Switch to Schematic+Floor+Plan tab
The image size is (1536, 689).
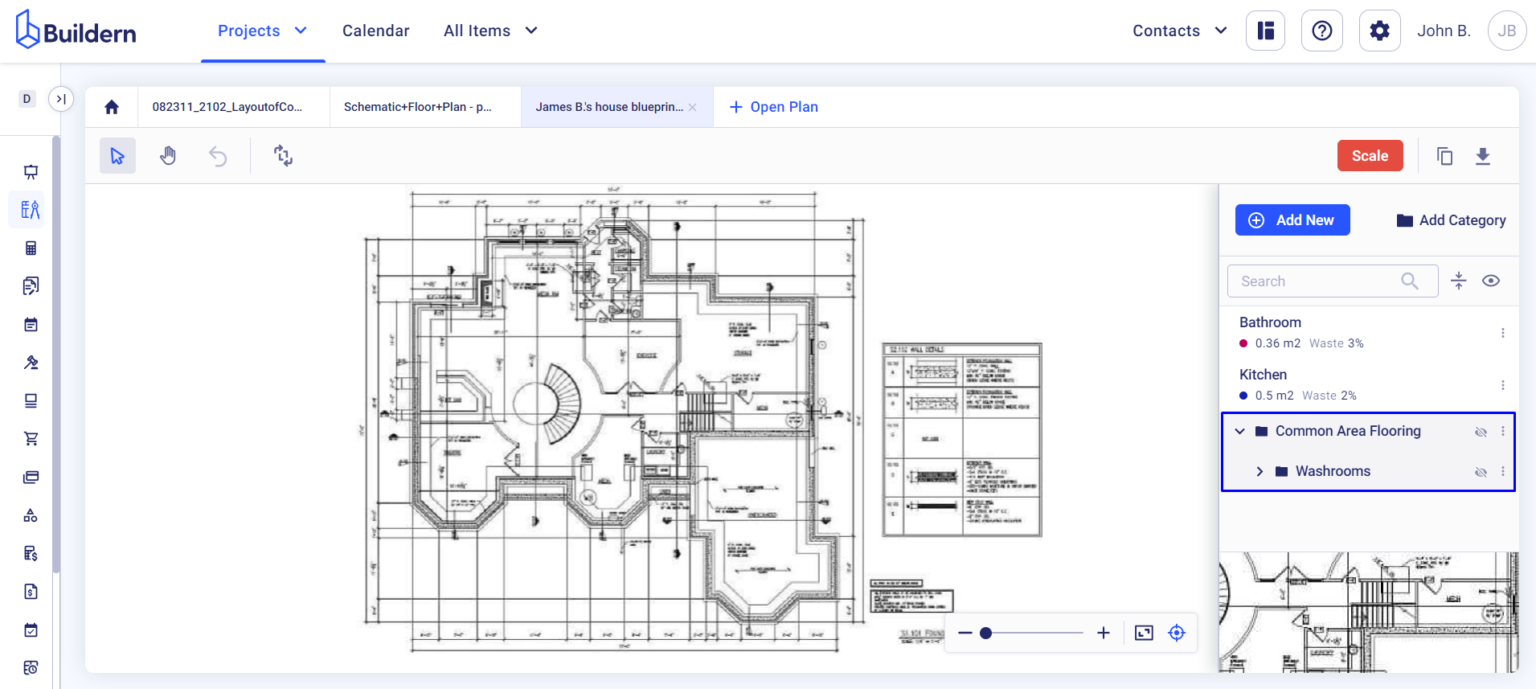point(418,107)
